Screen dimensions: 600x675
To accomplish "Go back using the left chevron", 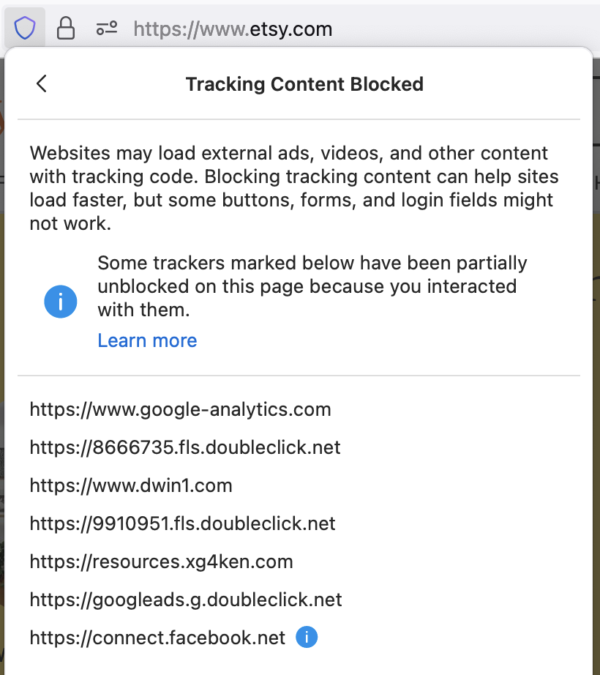I will click(41, 84).
